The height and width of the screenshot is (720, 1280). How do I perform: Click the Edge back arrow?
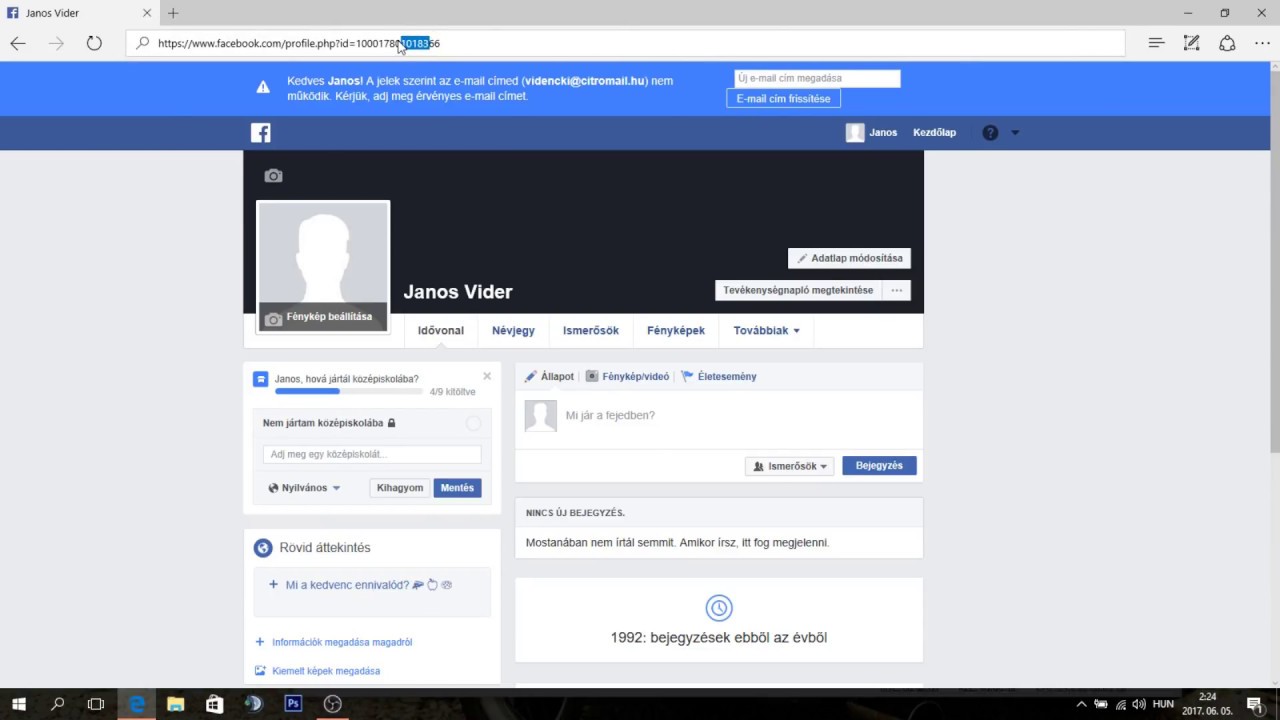(x=18, y=43)
